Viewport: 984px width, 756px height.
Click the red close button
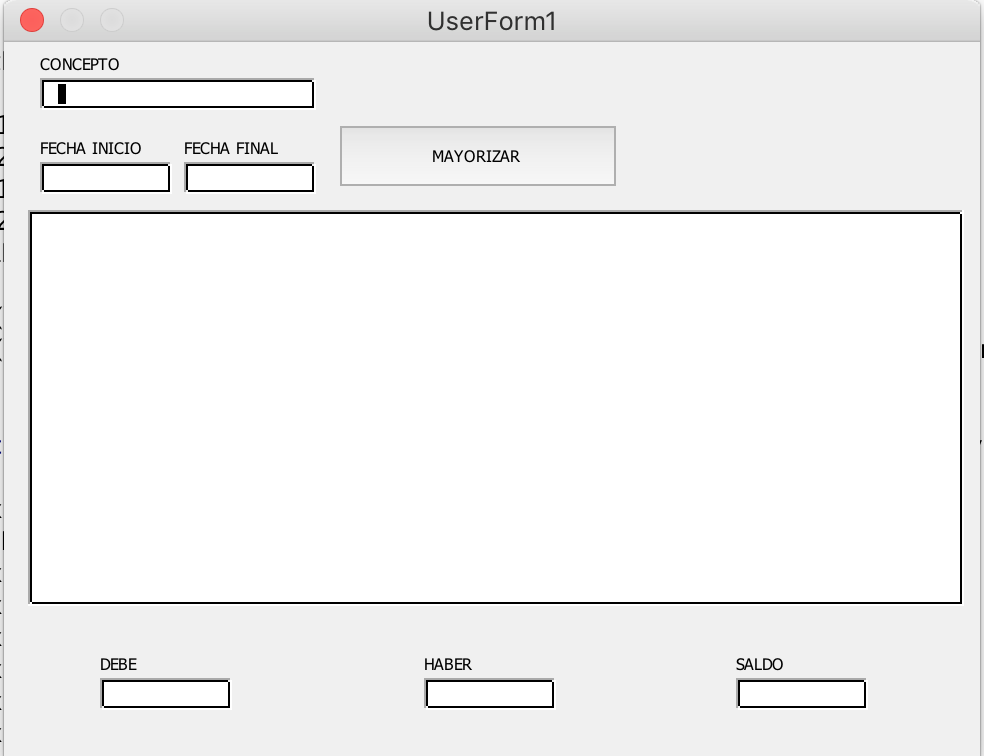click(x=32, y=18)
